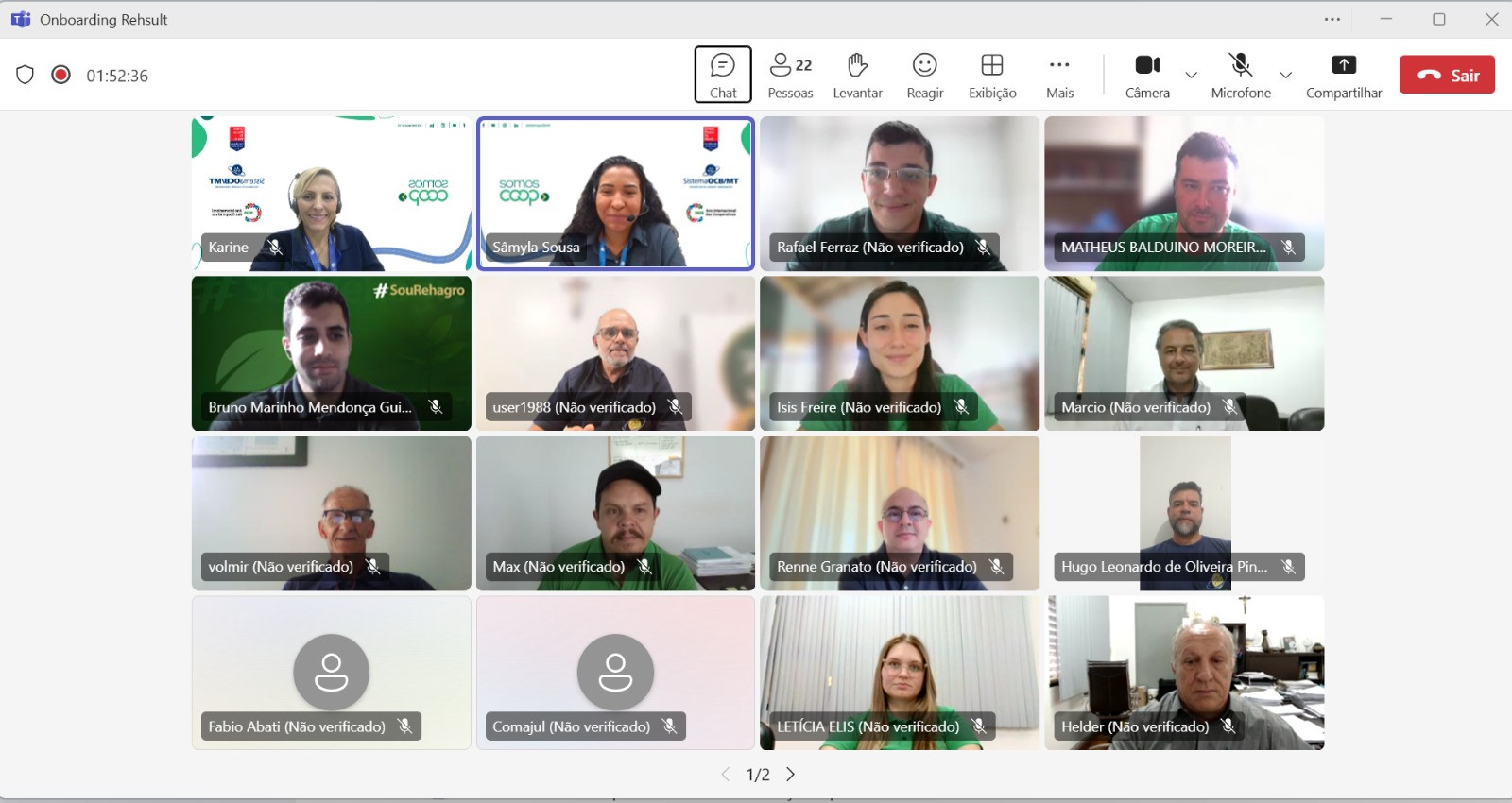Viewport: 1512px width, 803px height.
Task: Go to next page of participants
Action: pyautogui.click(x=791, y=775)
